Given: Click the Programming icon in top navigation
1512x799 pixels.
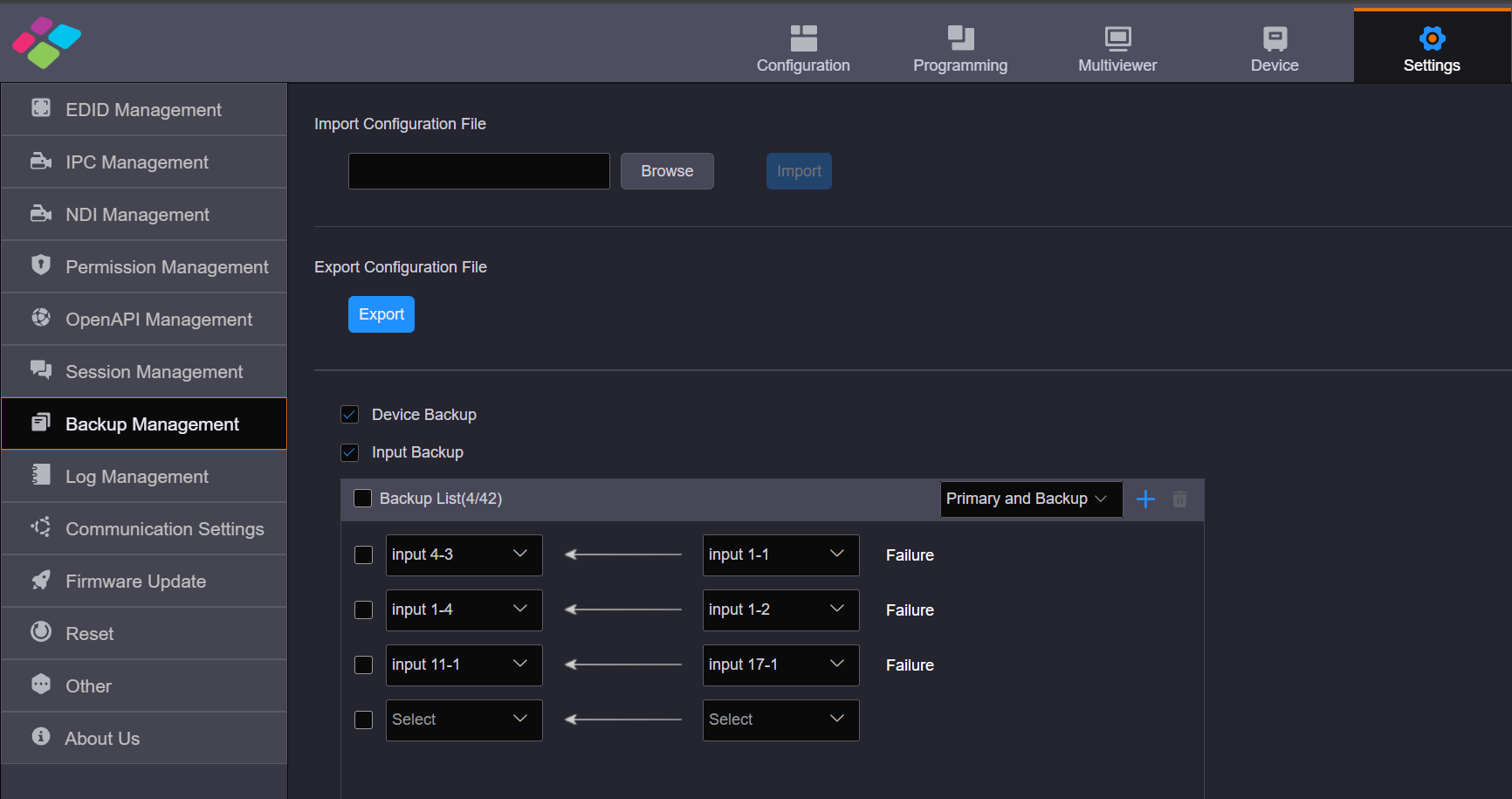Looking at the screenshot, I should (960, 38).
